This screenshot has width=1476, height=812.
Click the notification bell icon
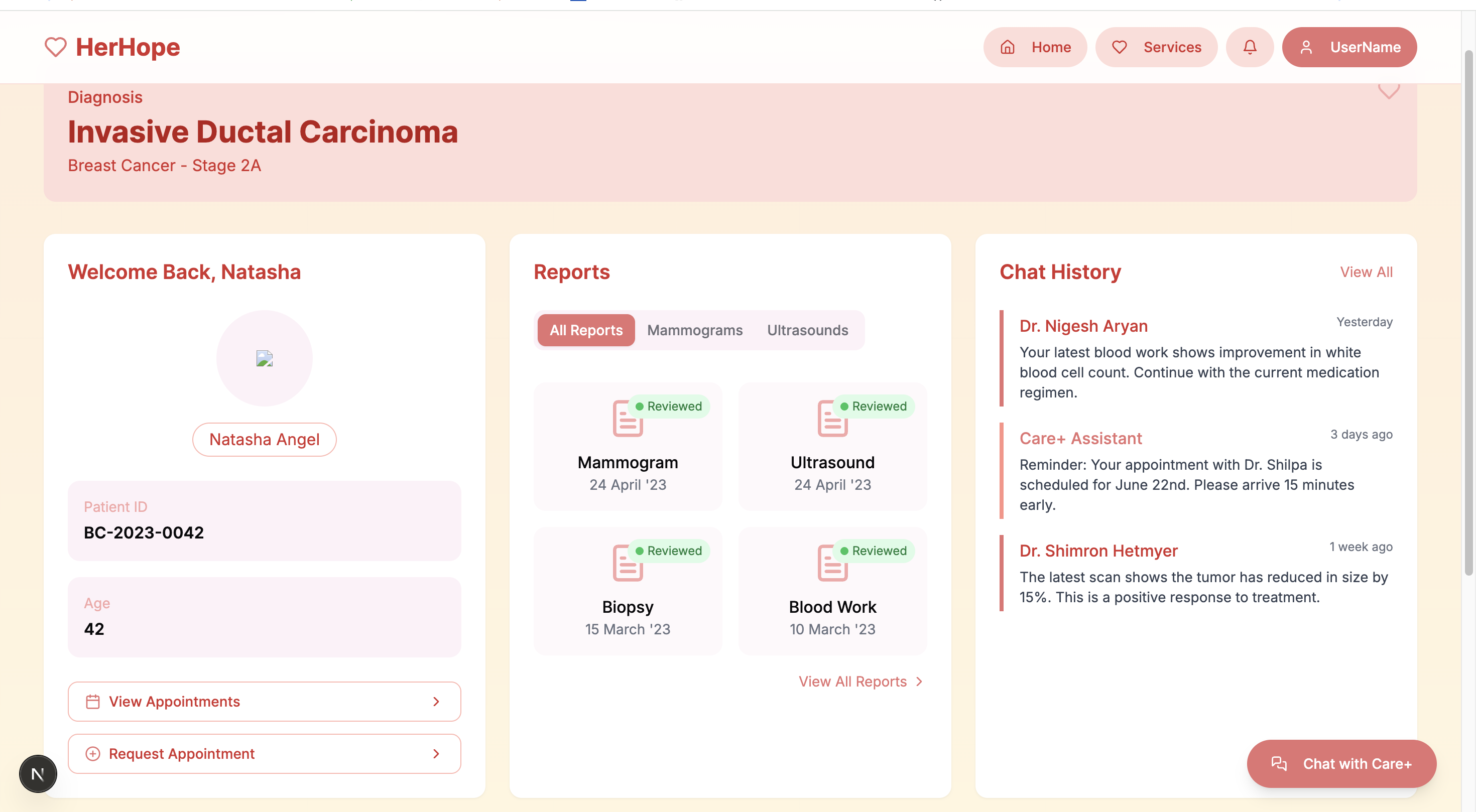(x=1250, y=47)
